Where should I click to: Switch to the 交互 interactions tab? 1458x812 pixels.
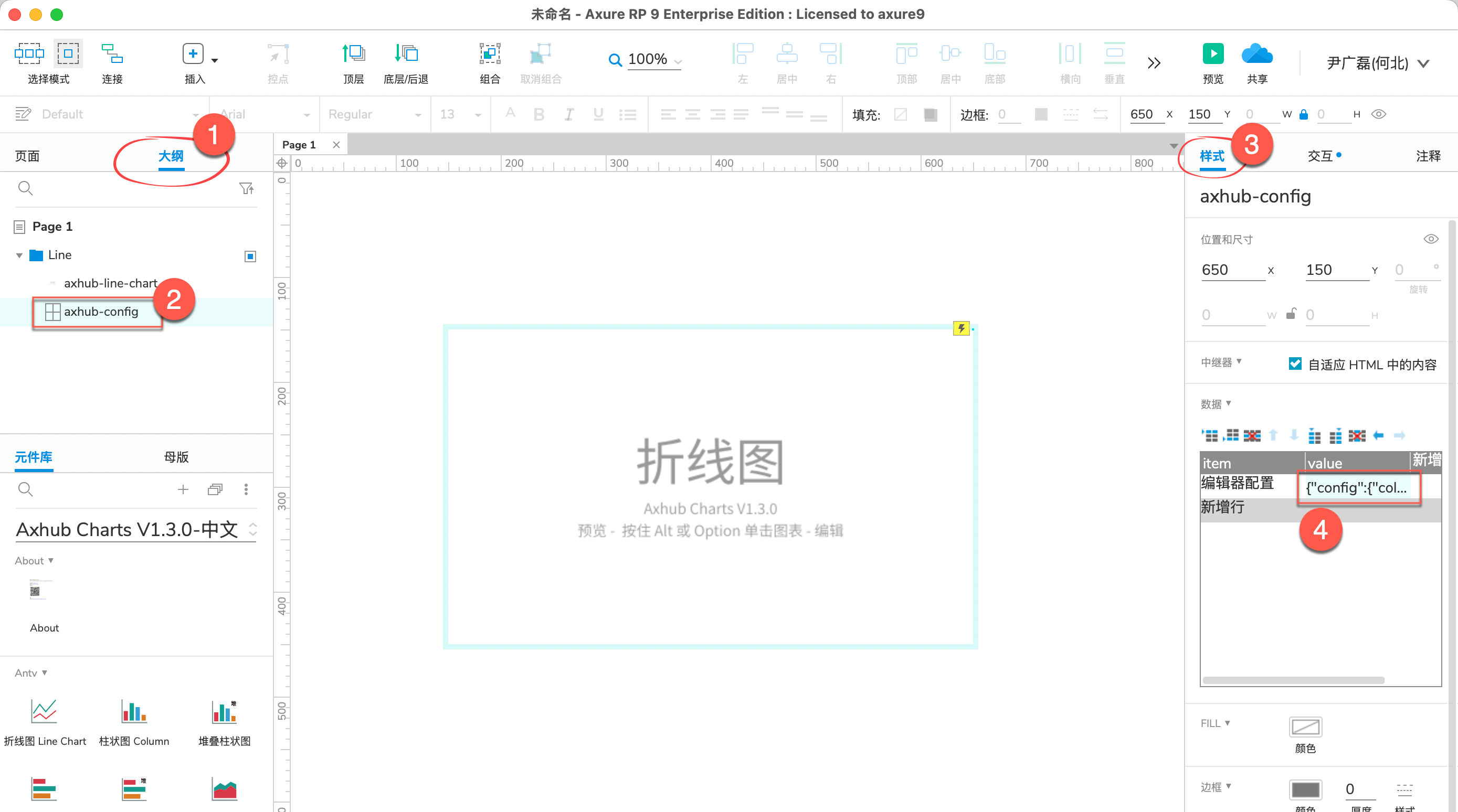pos(1320,156)
